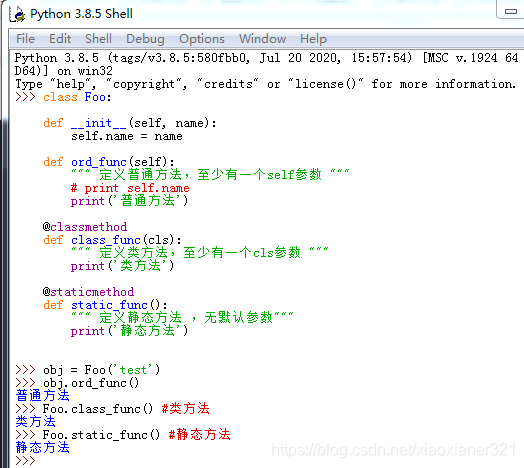524x468 pixels.
Task: Open the Debug menu
Action: click(x=145, y=39)
